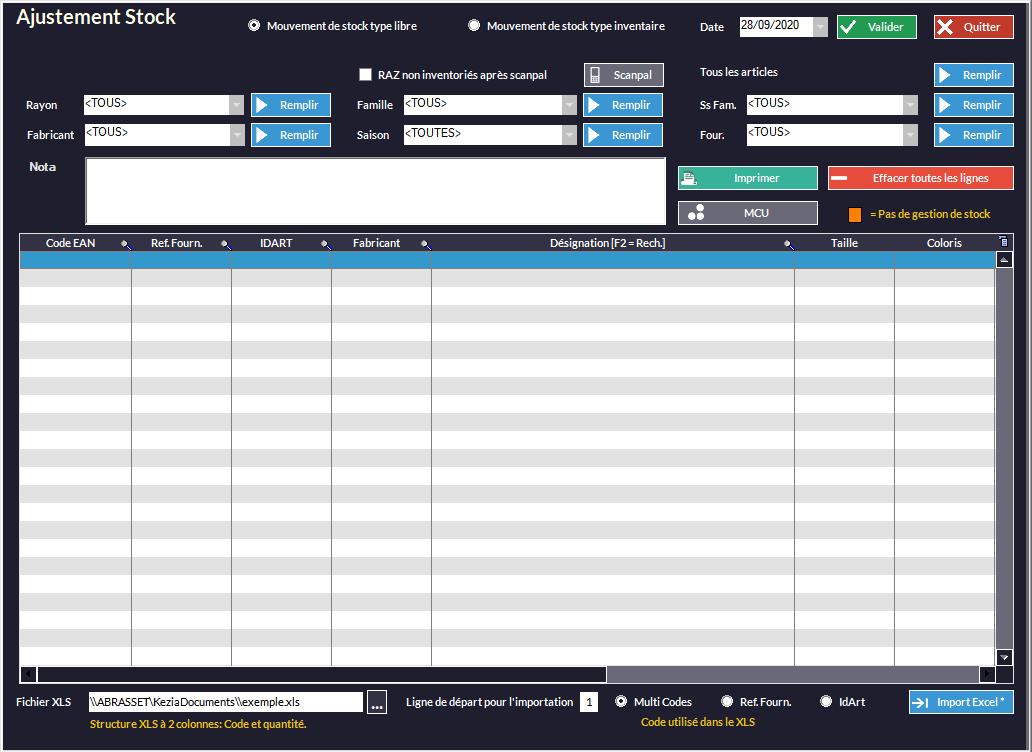
Task: Click Remplir next to Tous les articles
Action: pyautogui.click(x=973, y=75)
